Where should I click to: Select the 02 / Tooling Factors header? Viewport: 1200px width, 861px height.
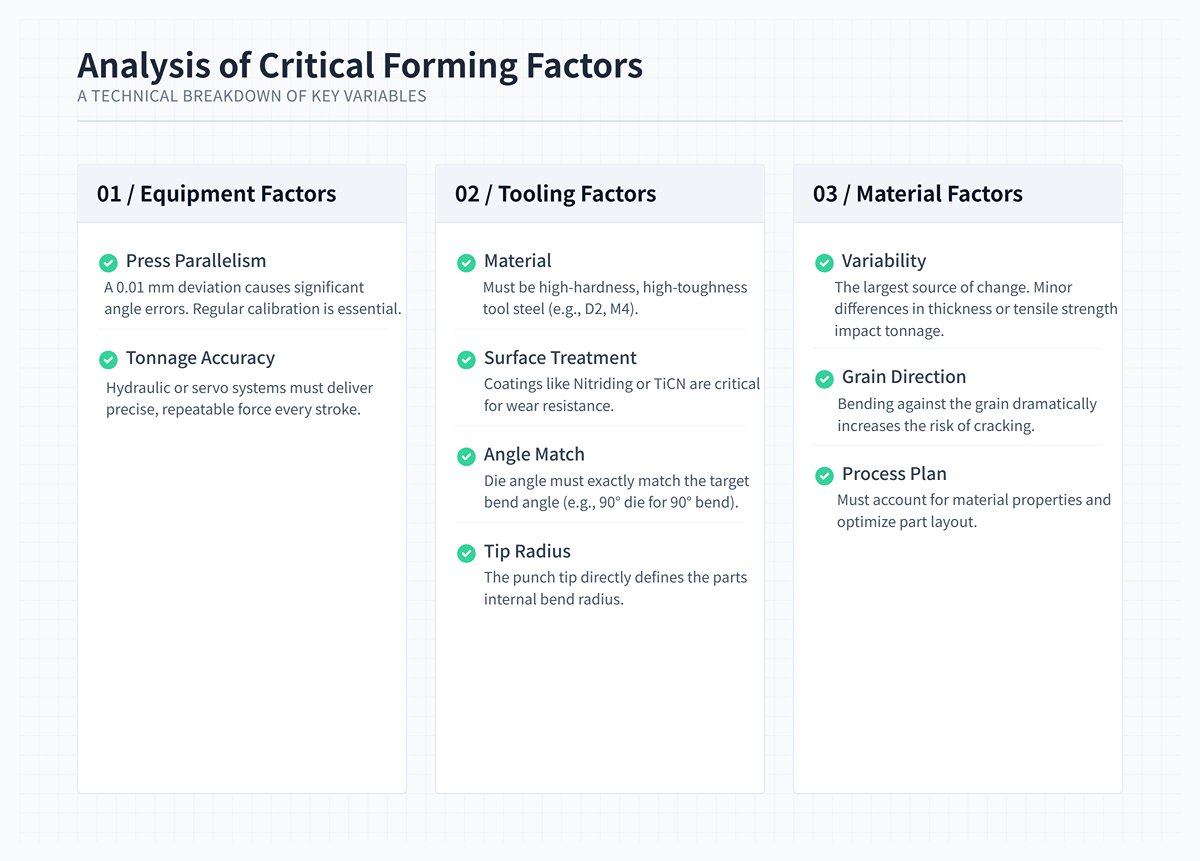[x=555, y=194]
